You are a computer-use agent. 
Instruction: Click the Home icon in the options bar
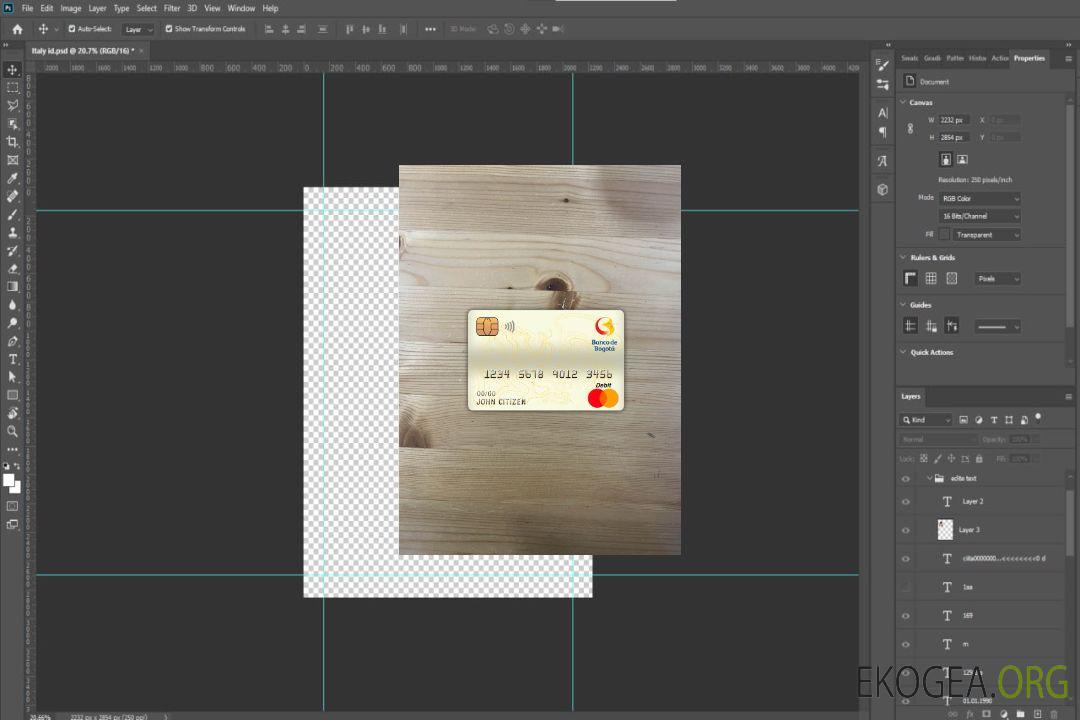[17, 29]
